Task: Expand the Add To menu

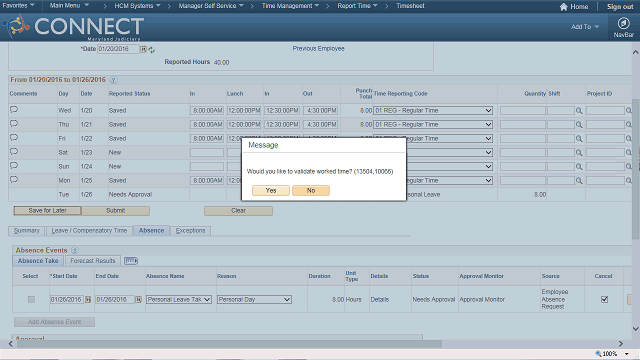Action: 584,27
